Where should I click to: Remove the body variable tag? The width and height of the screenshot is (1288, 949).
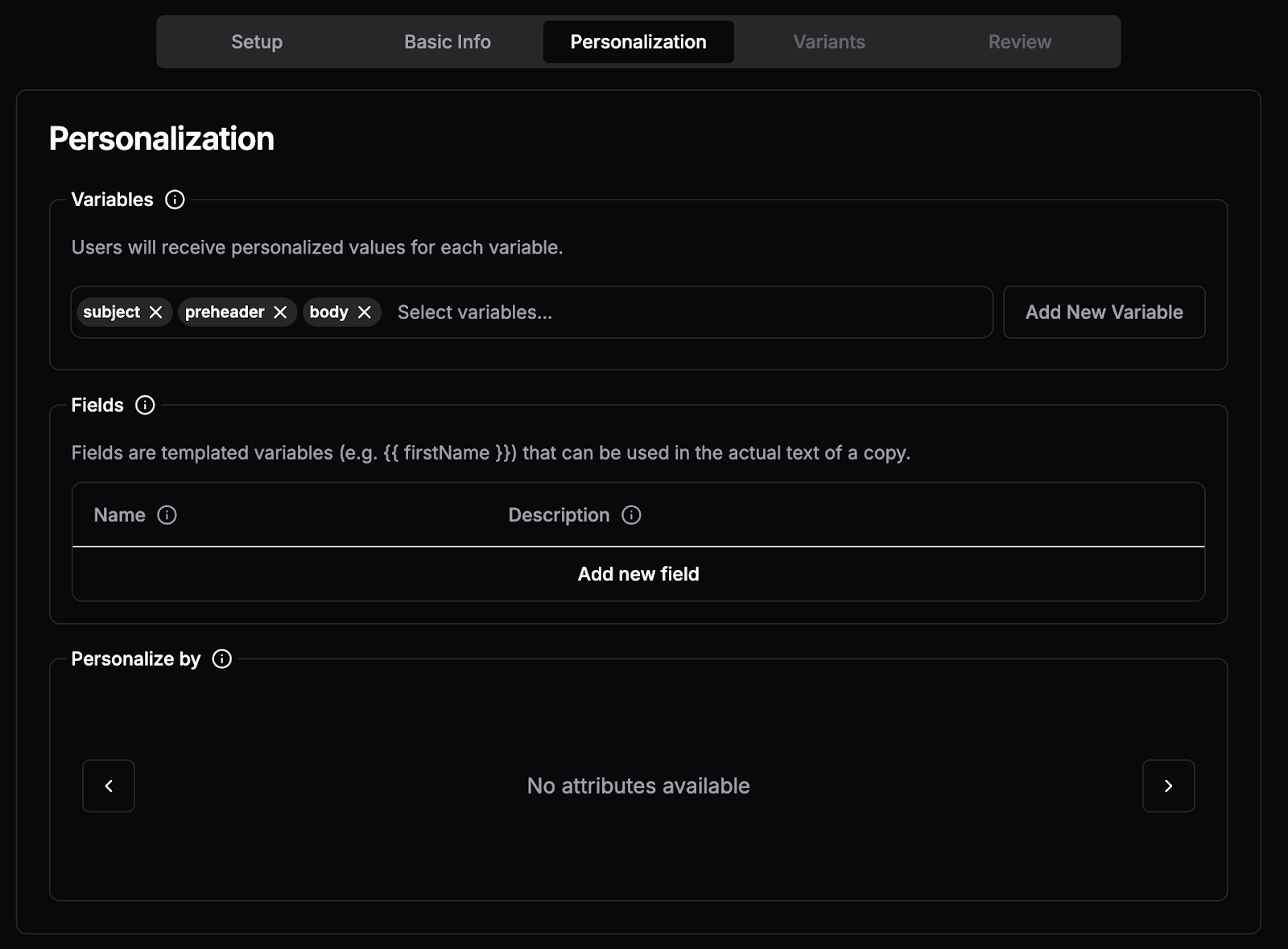pos(365,312)
